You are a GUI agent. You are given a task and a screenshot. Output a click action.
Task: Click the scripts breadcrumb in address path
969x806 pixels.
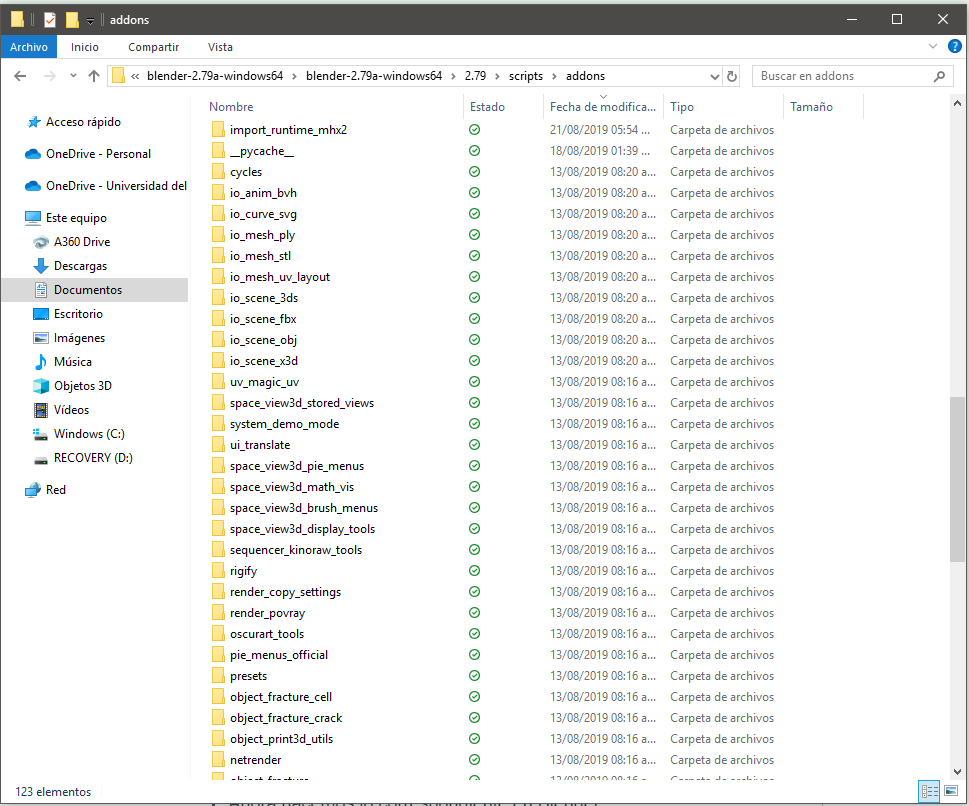click(526, 76)
